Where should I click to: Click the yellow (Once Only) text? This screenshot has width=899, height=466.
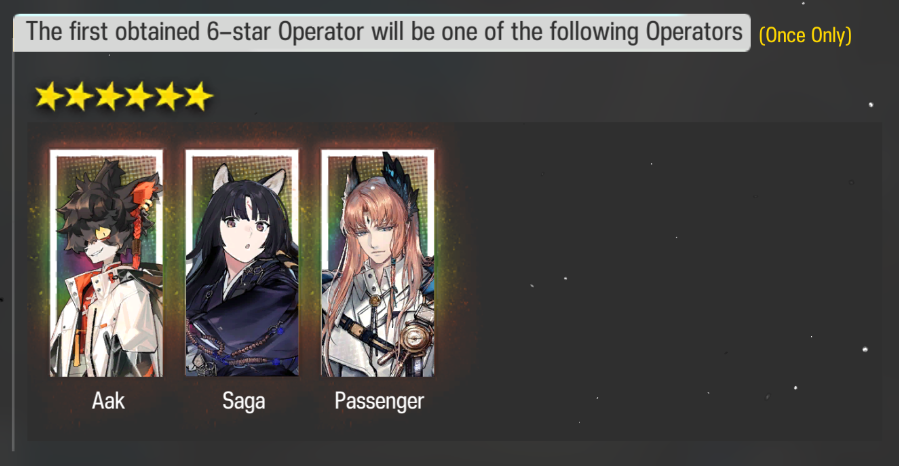(805, 35)
